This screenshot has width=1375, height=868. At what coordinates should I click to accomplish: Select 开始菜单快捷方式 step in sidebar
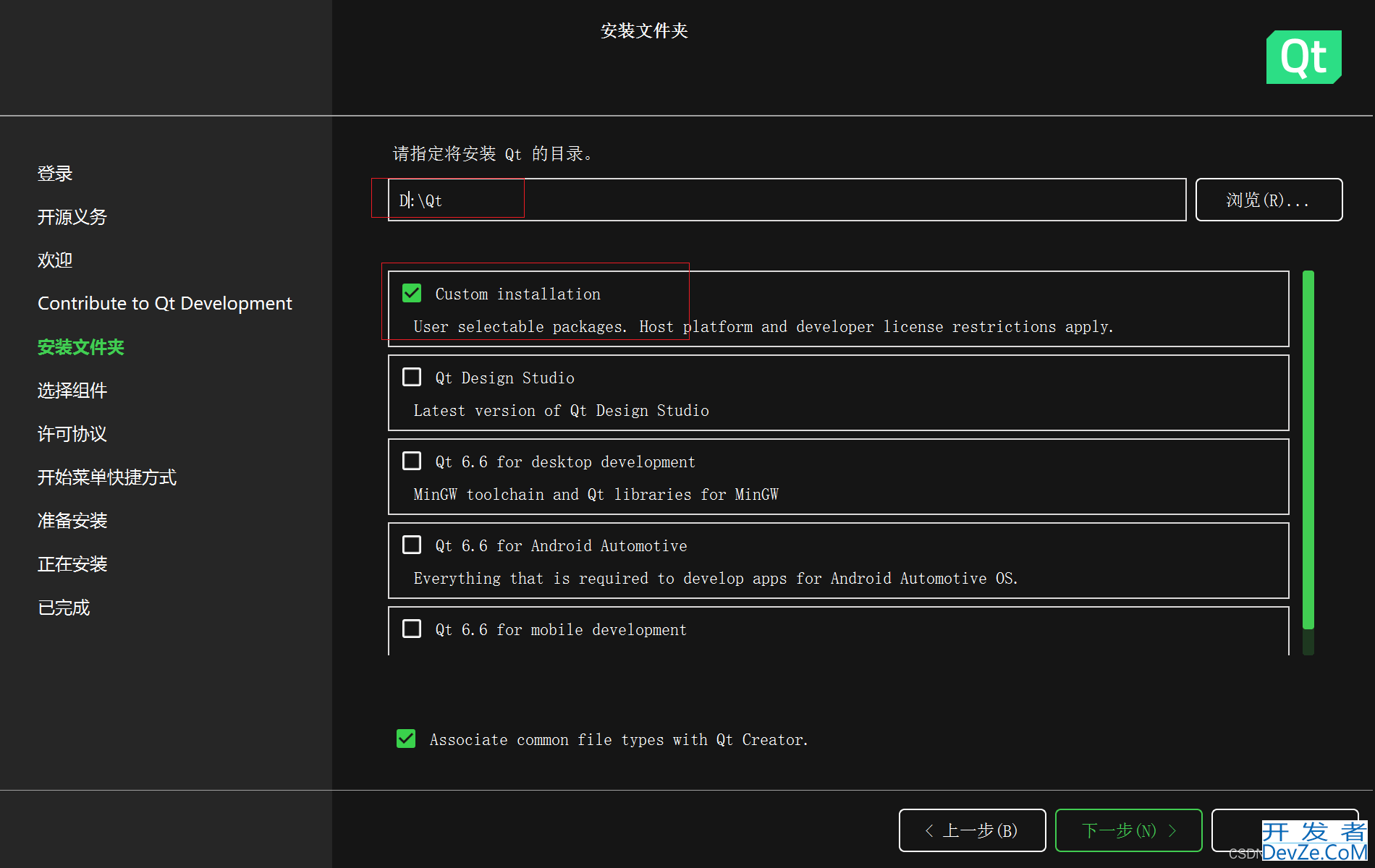107,477
